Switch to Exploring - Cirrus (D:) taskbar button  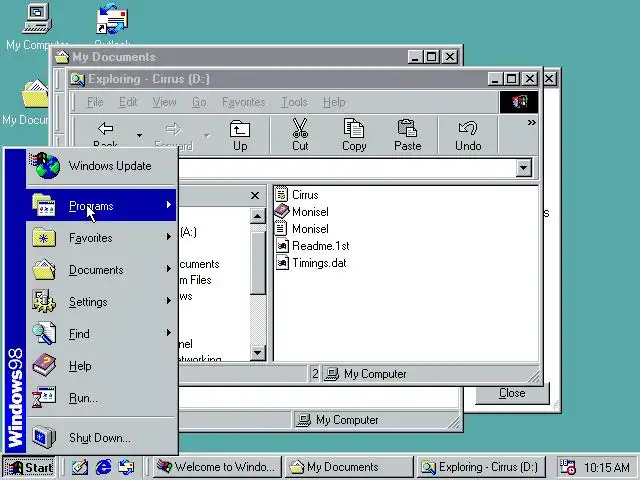481,467
